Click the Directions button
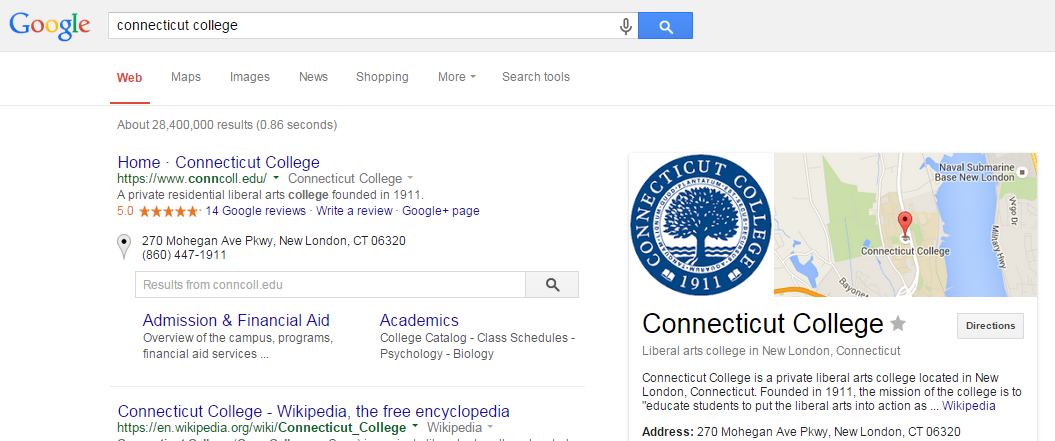 (990, 326)
